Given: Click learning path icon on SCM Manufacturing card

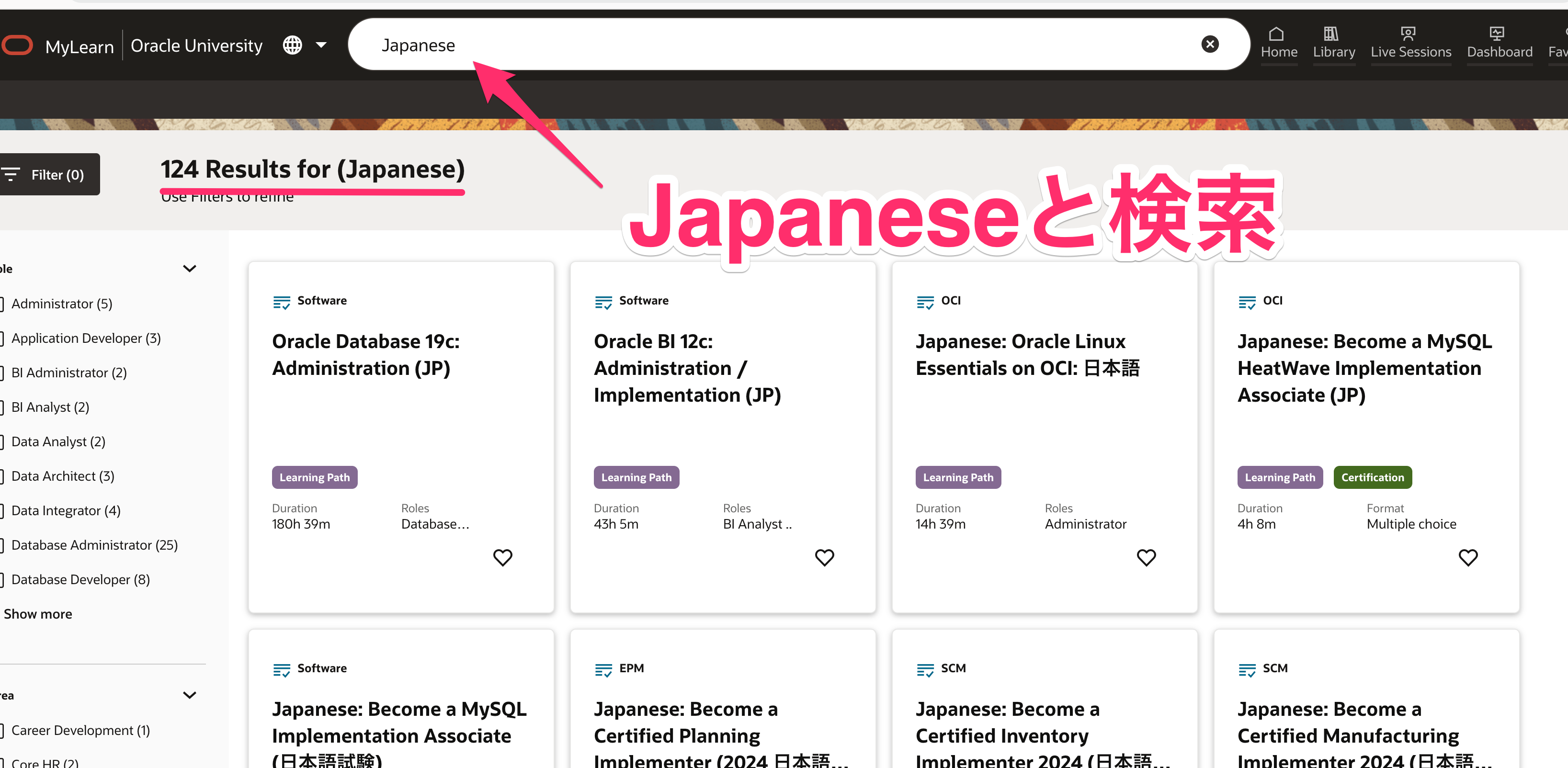Looking at the screenshot, I should pyautogui.click(x=1247, y=670).
